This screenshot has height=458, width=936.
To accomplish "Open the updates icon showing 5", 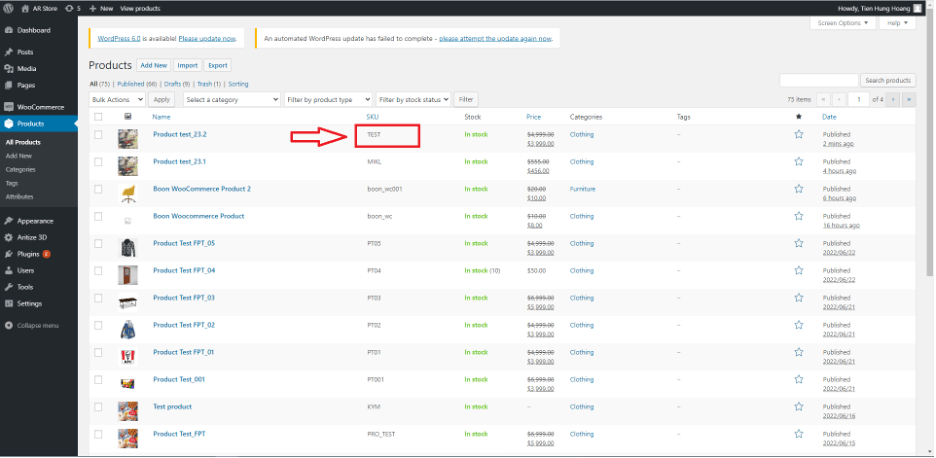I will [x=72, y=8].
